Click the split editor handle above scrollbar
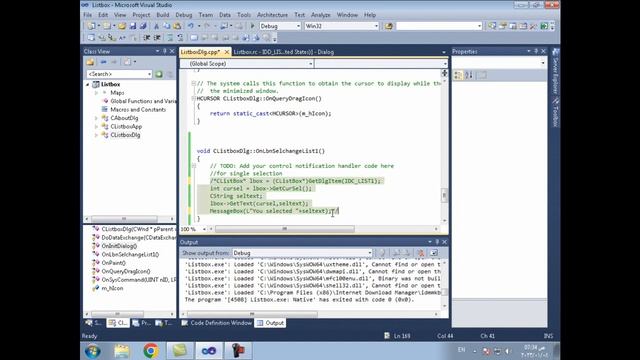This screenshot has width=640, height=360. pyautogui.click(x=444, y=73)
